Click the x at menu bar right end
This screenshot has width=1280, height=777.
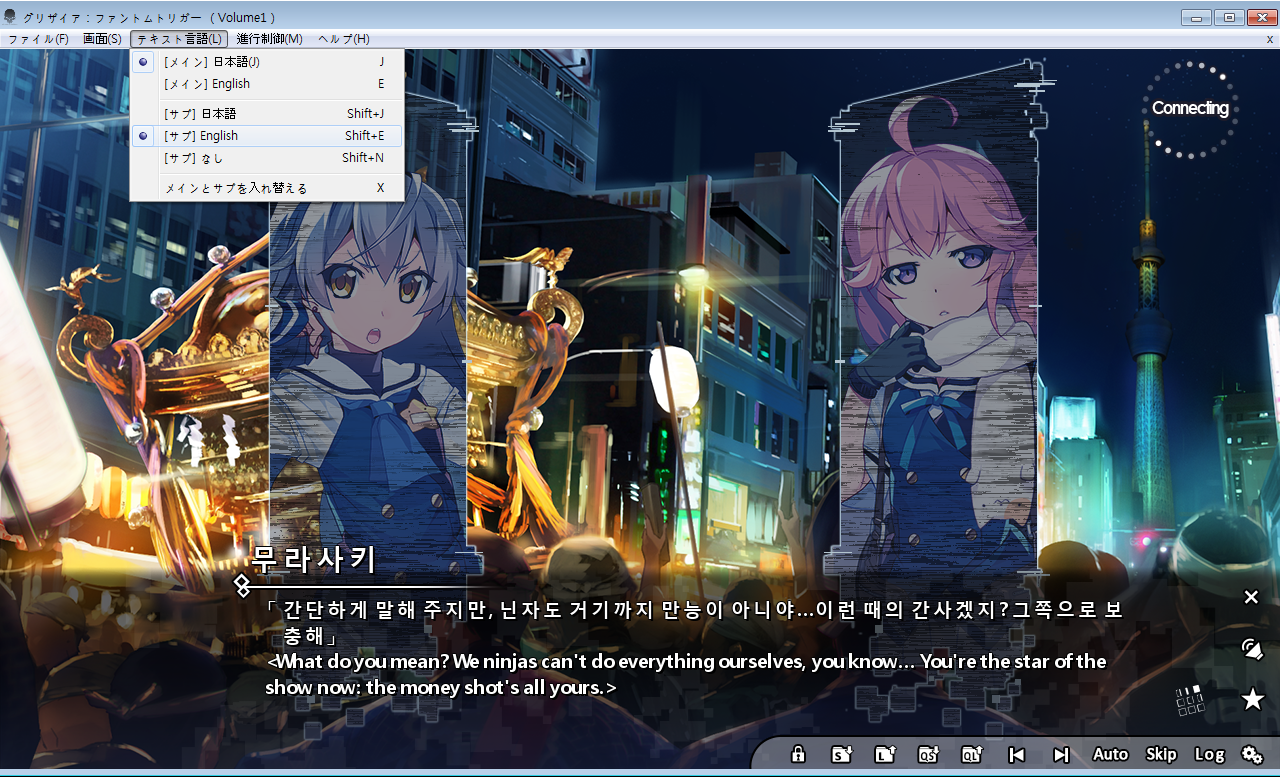[1270, 39]
